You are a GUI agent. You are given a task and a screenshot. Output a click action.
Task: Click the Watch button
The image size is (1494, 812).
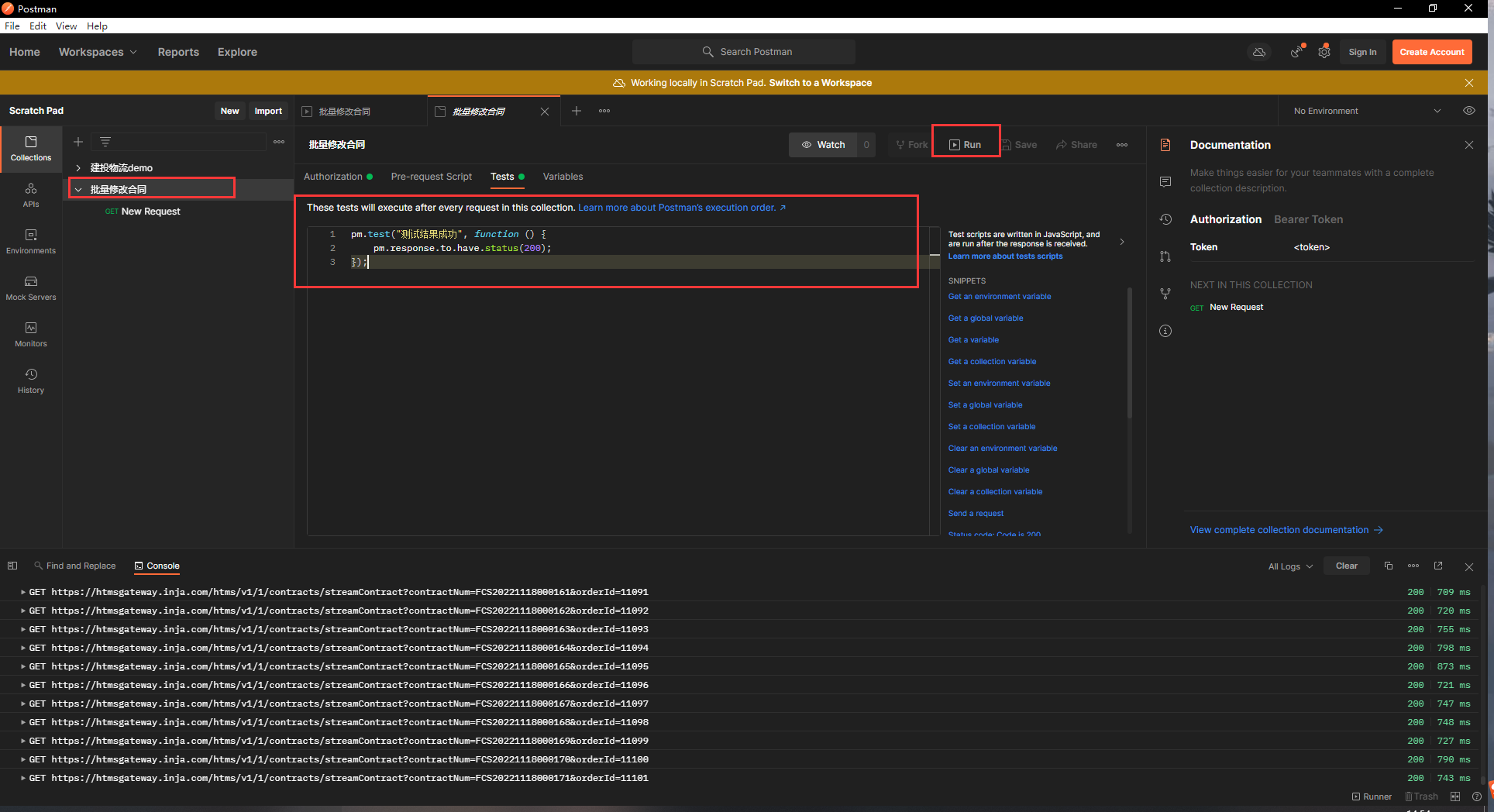[823, 145]
